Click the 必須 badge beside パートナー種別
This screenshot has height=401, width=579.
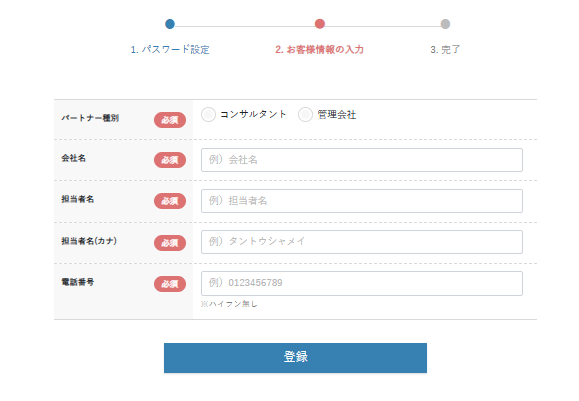click(170, 120)
